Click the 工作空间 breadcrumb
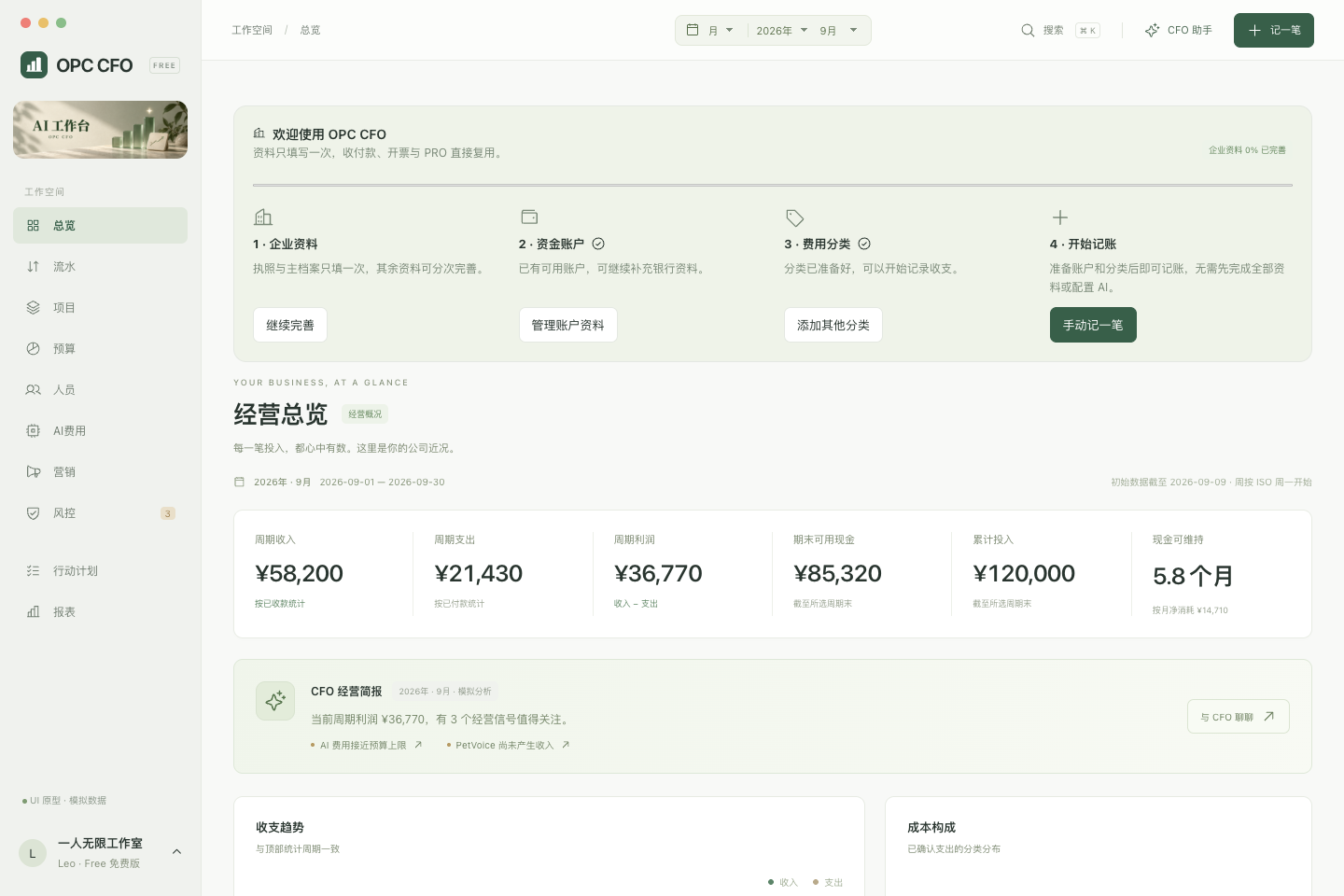Viewport: 1344px width, 896px height. pos(252,30)
